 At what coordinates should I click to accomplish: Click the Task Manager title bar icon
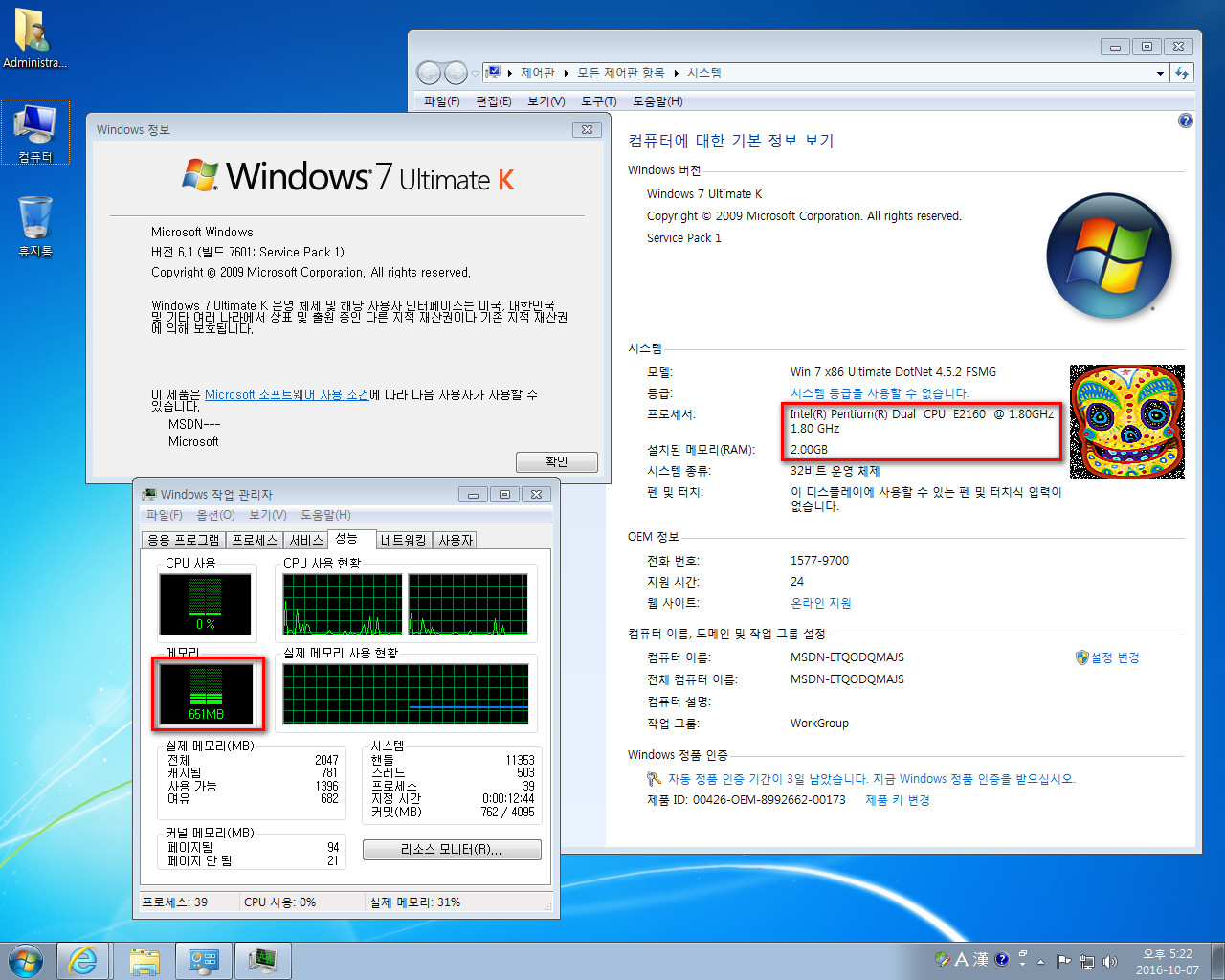(149, 495)
